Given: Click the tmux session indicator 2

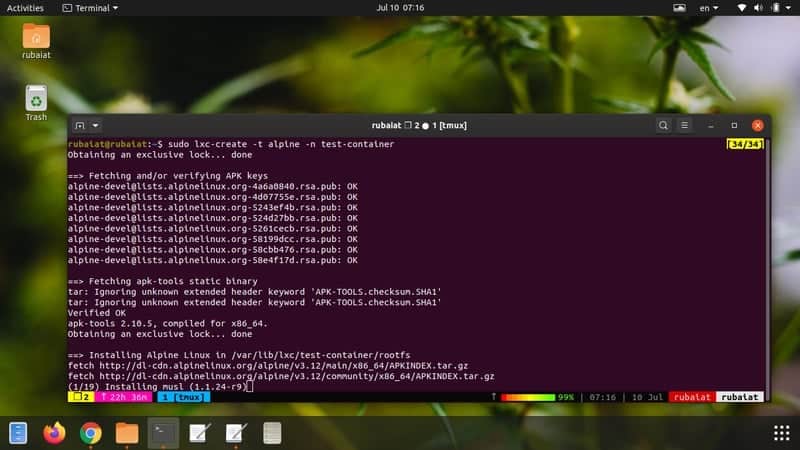Looking at the screenshot, I should click(81, 397).
